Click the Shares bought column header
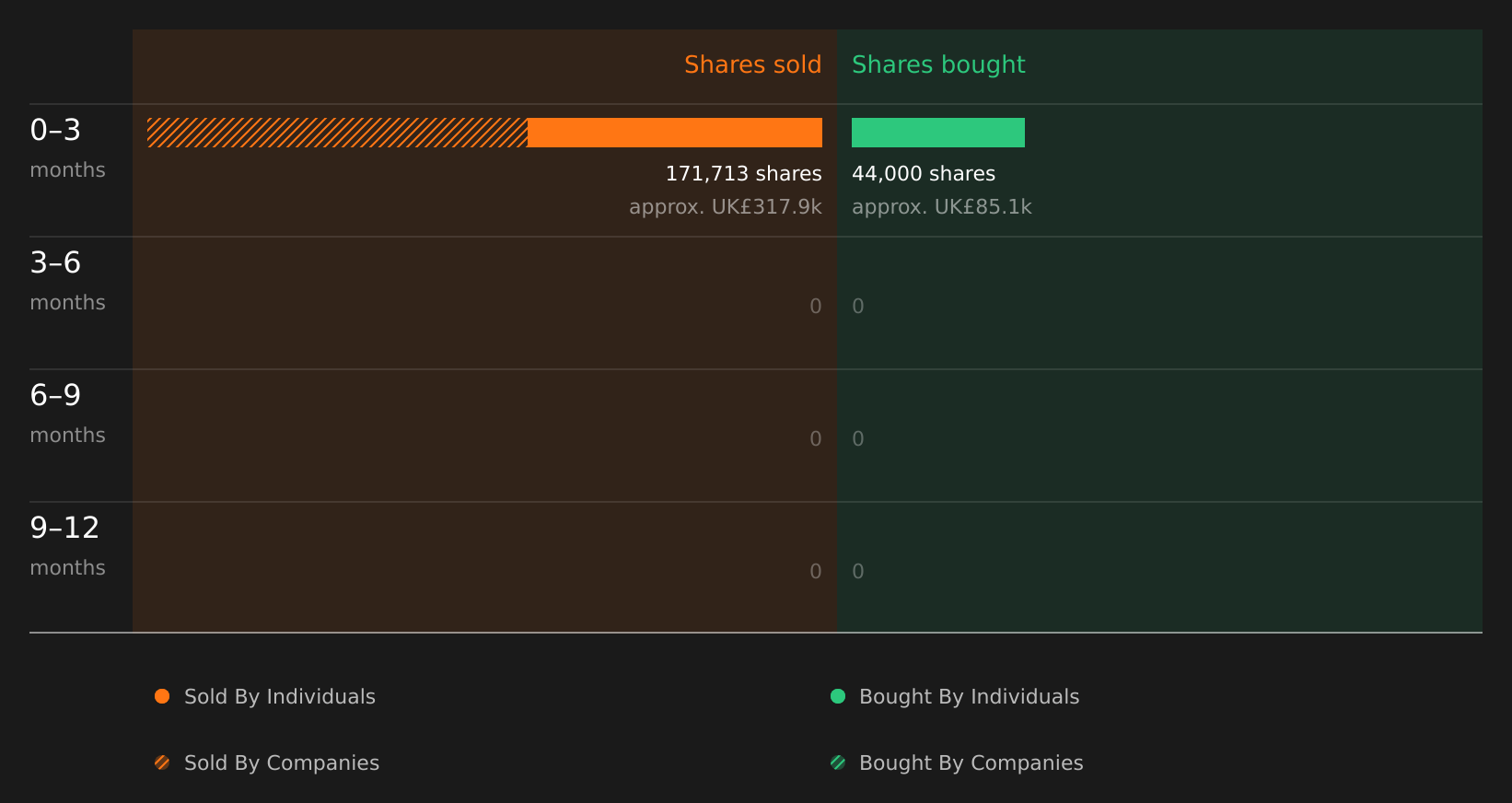Screen dimensions: 1512x803 point(938,64)
